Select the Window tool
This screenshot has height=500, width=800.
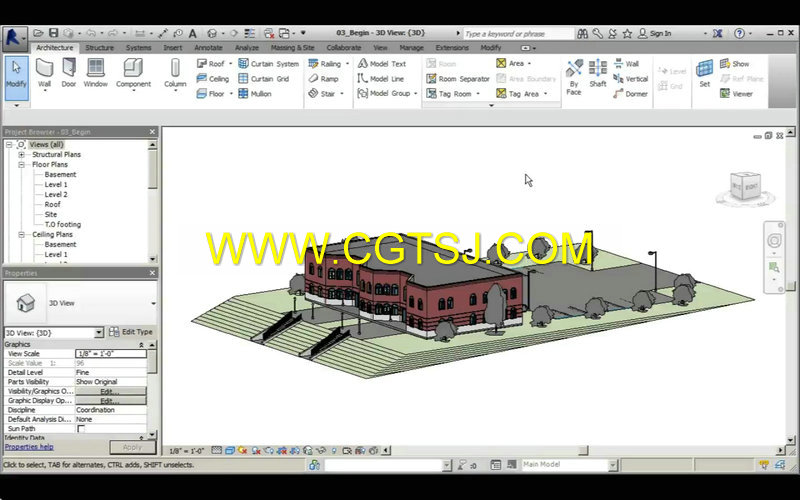pos(95,73)
